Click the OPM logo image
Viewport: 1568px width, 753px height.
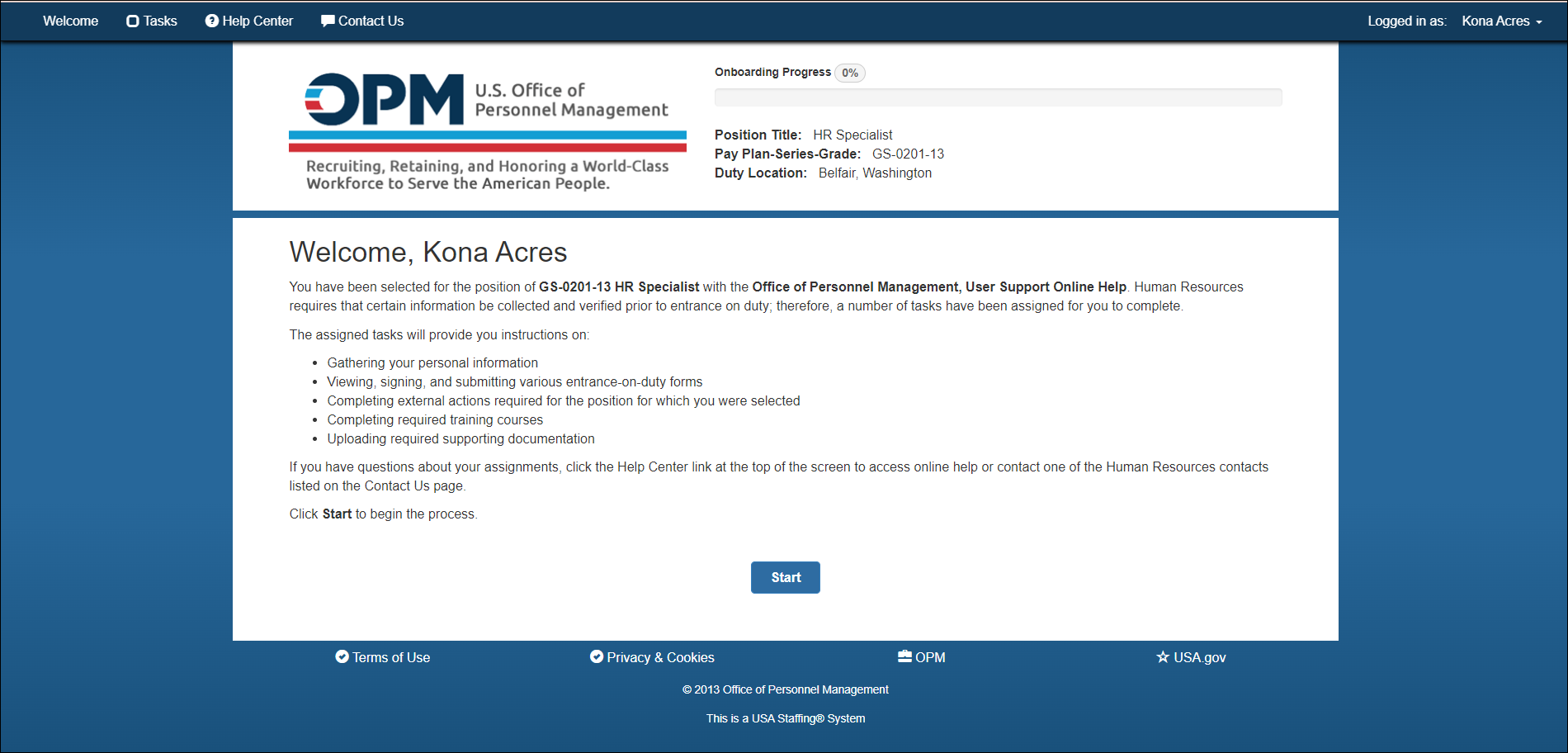click(488, 132)
